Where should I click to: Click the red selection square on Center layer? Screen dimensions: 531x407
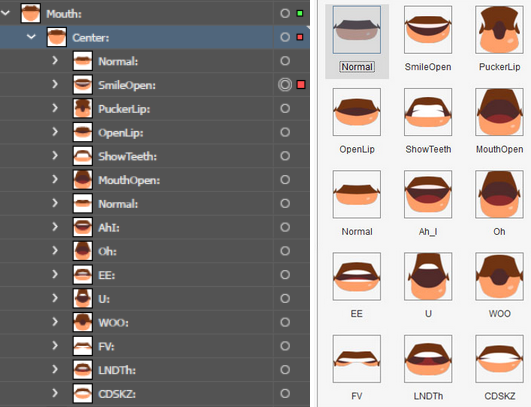[300, 37]
